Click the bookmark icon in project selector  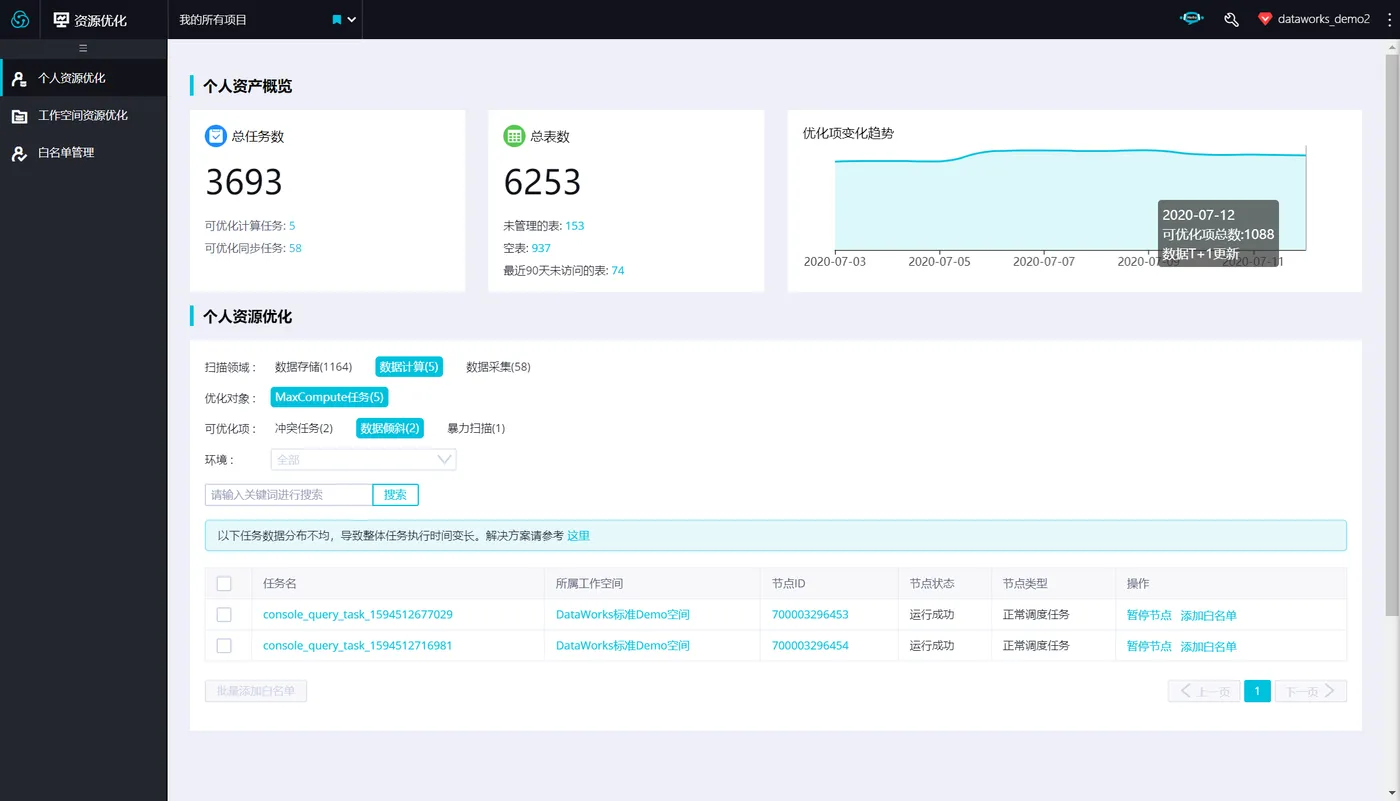(x=337, y=20)
